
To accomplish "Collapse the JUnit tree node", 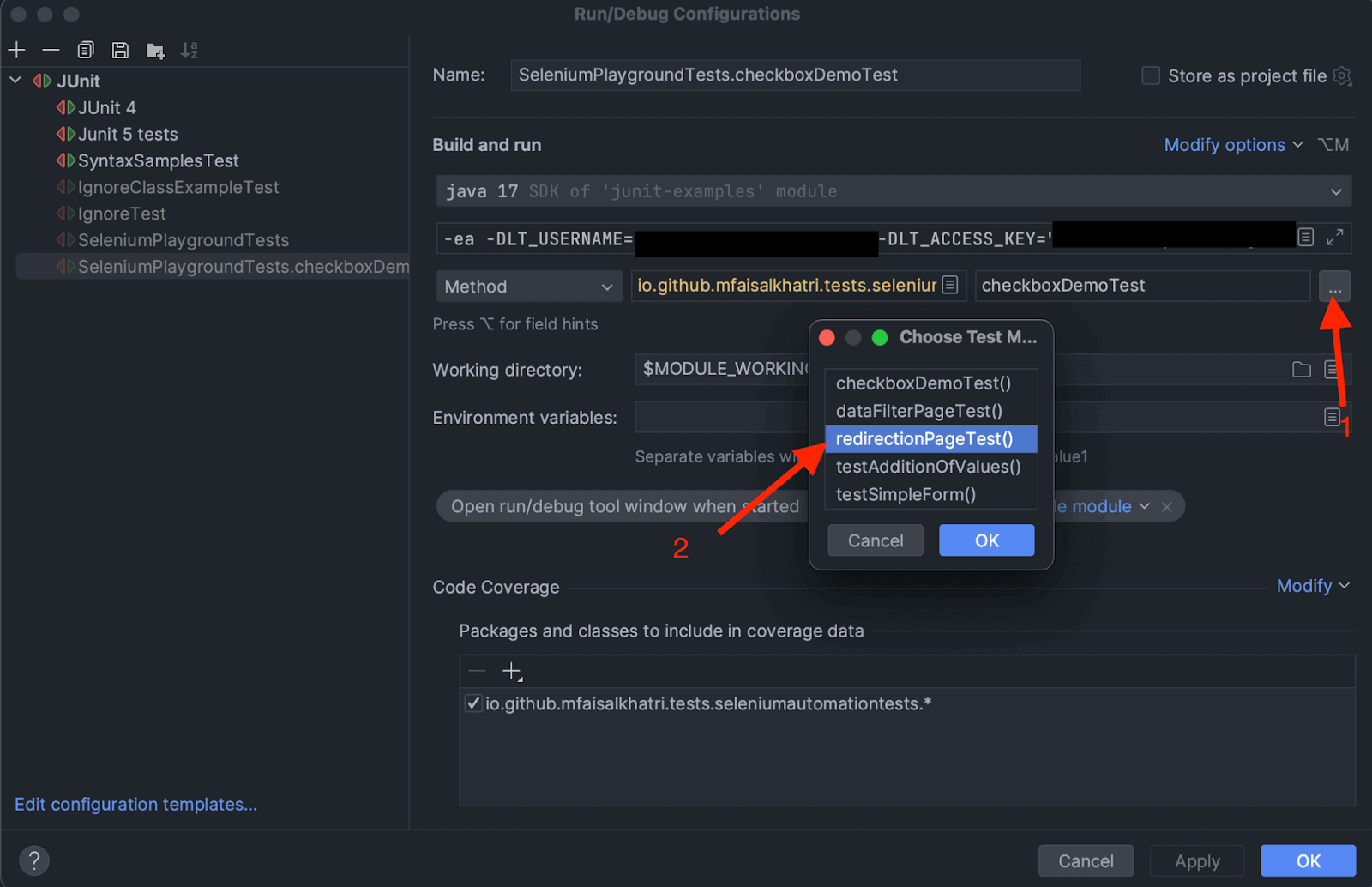I will [15, 81].
